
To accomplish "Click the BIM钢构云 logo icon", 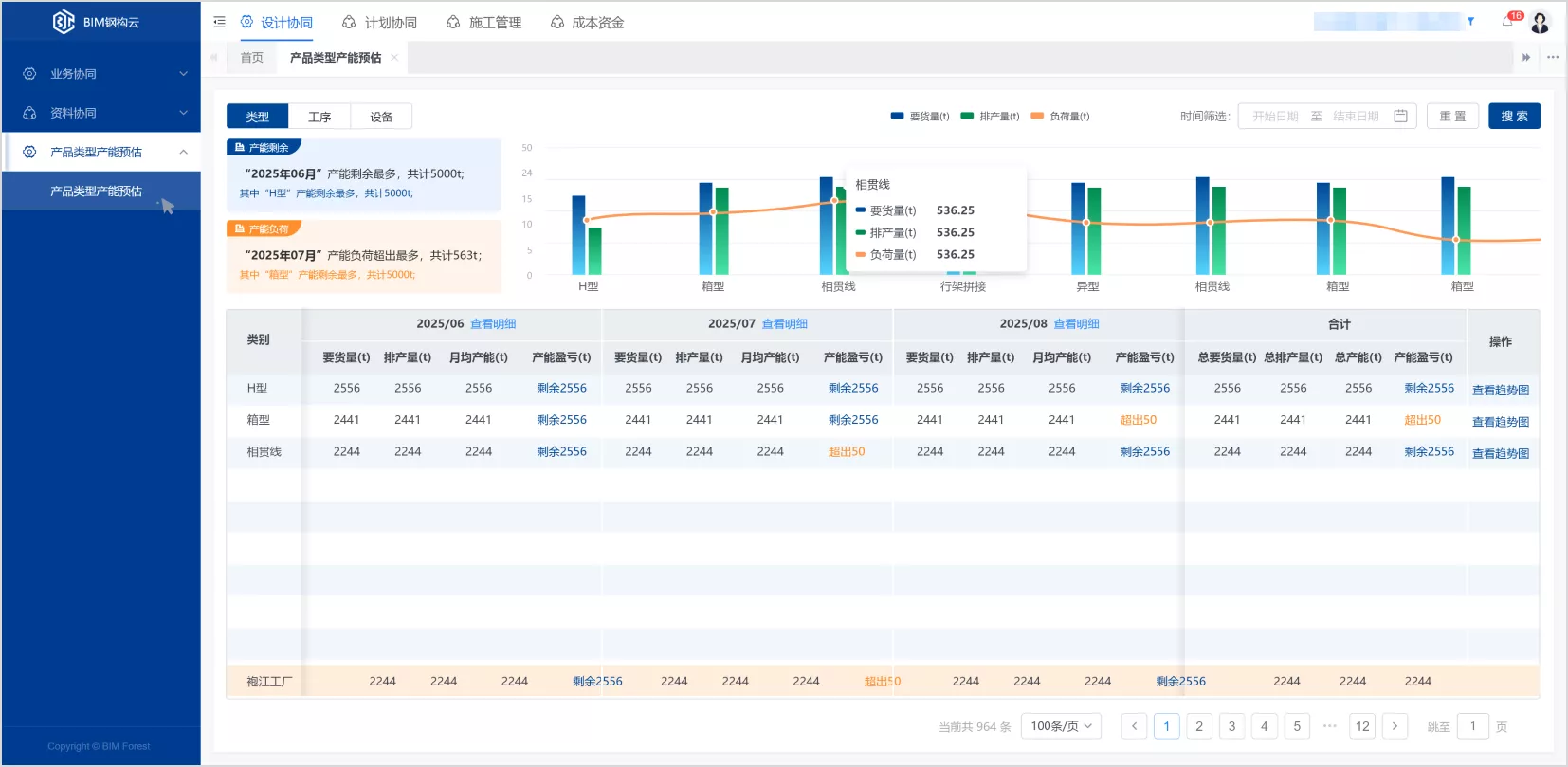I will (64, 22).
